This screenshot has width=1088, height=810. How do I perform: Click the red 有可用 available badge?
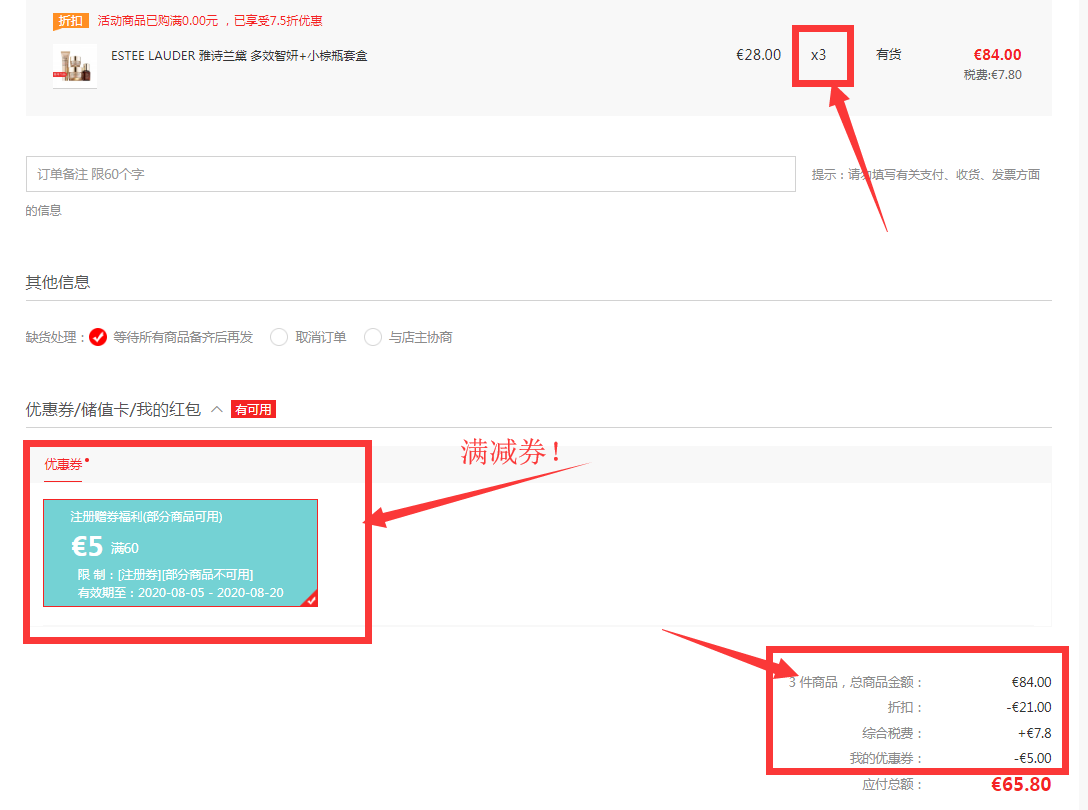click(253, 409)
